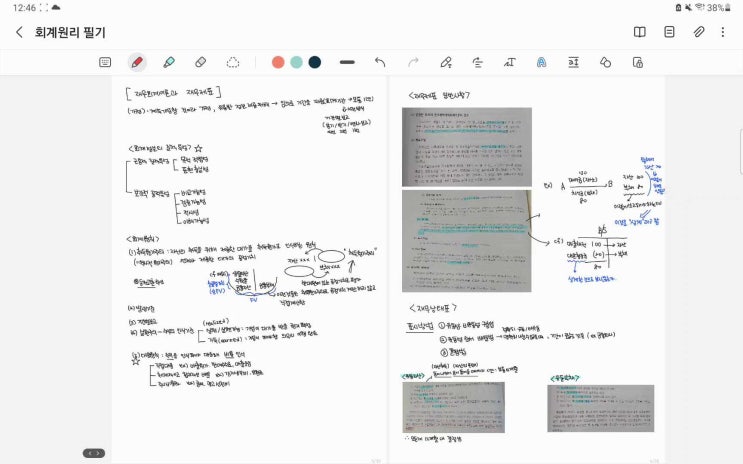Select the Pen tool

pyautogui.click(x=137, y=62)
